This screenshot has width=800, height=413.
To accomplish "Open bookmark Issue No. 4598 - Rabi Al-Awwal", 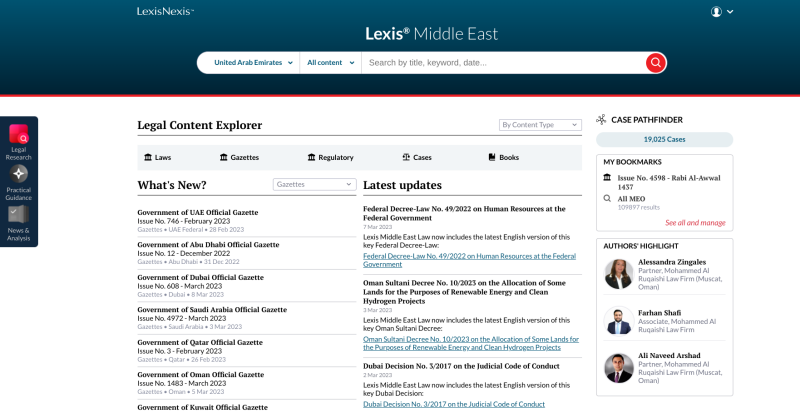I will pyautogui.click(x=669, y=182).
